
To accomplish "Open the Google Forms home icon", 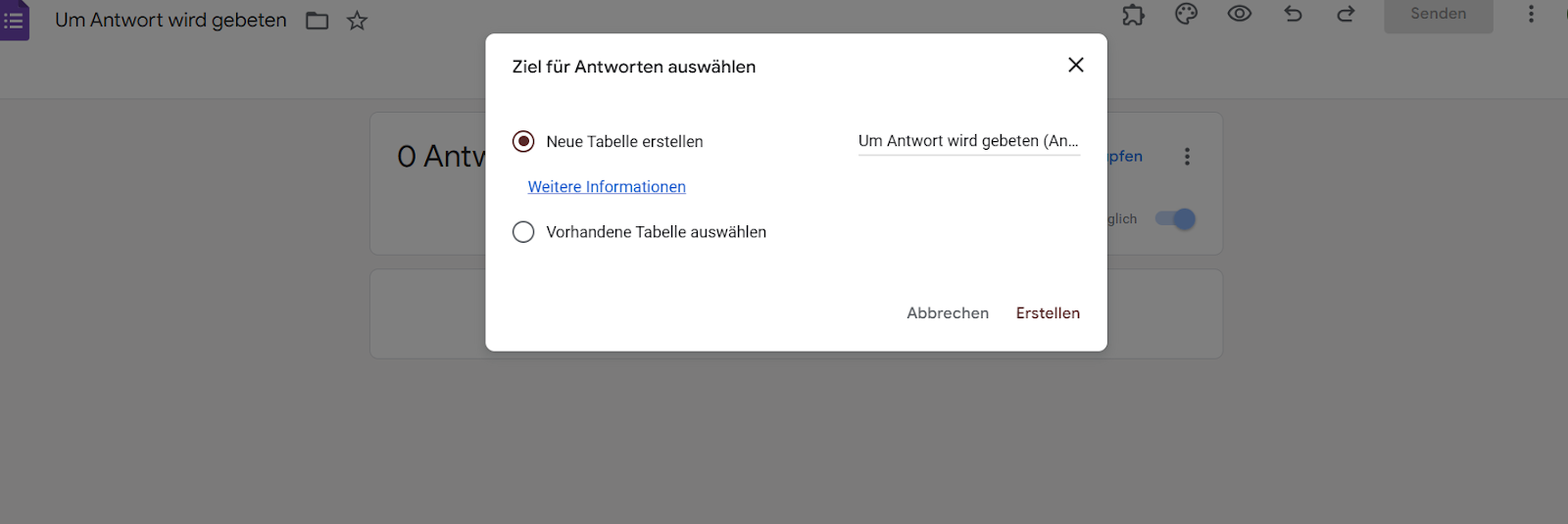I will (x=14, y=20).
